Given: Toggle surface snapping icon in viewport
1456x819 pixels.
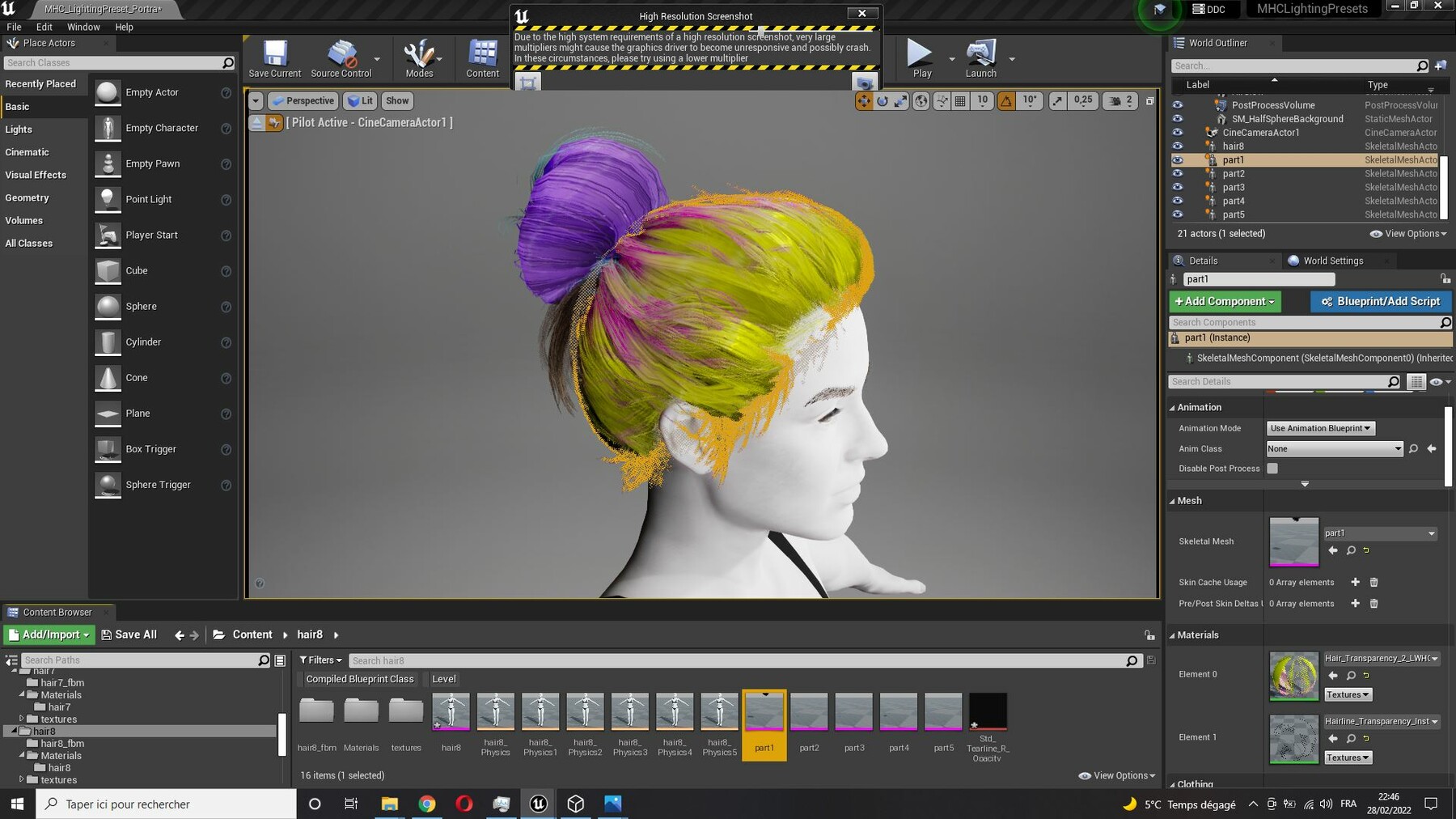Looking at the screenshot, I should tap(942, 101).
